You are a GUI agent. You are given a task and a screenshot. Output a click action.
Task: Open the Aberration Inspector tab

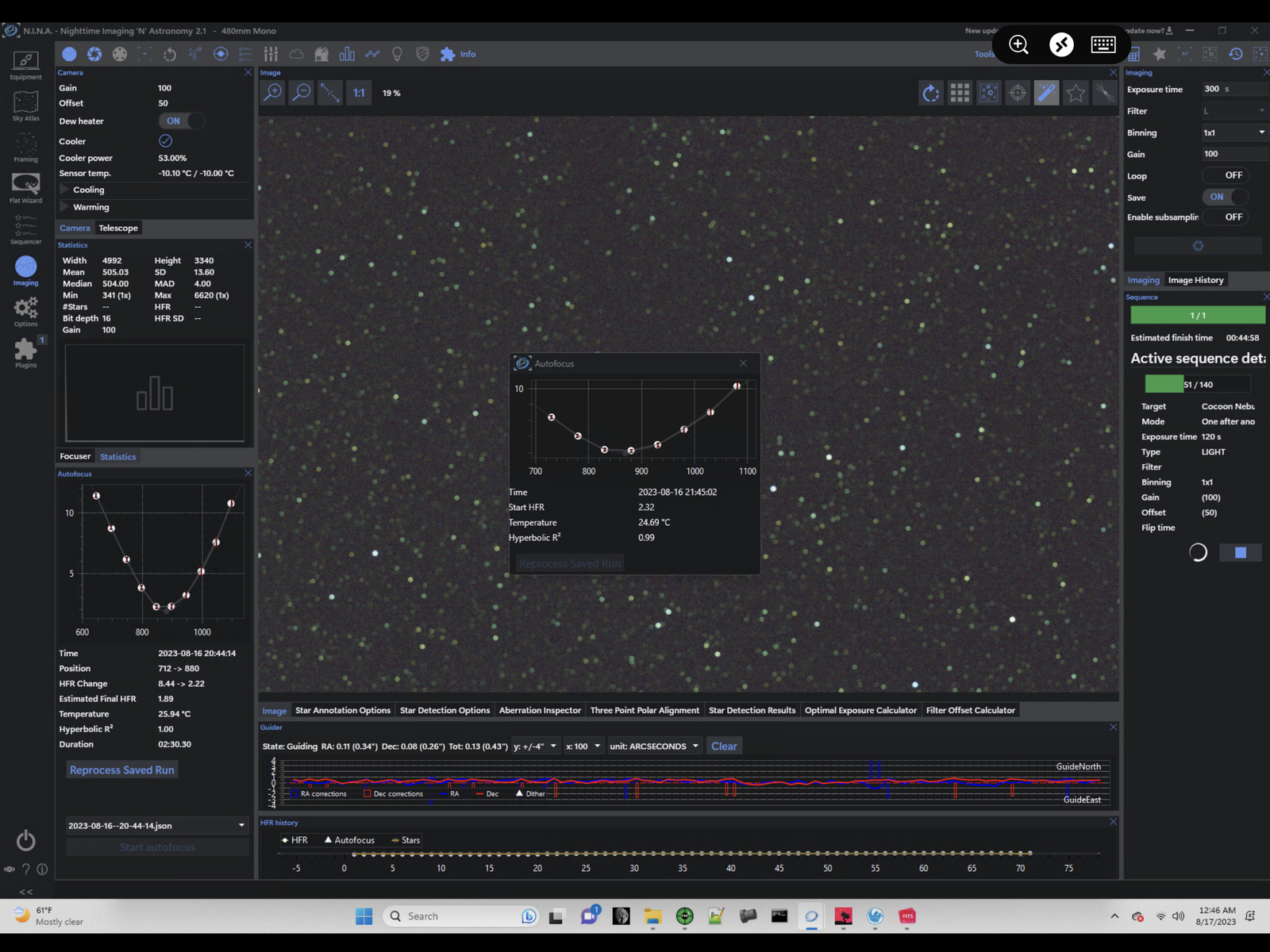pyautogui.click(x=540, y=710)
